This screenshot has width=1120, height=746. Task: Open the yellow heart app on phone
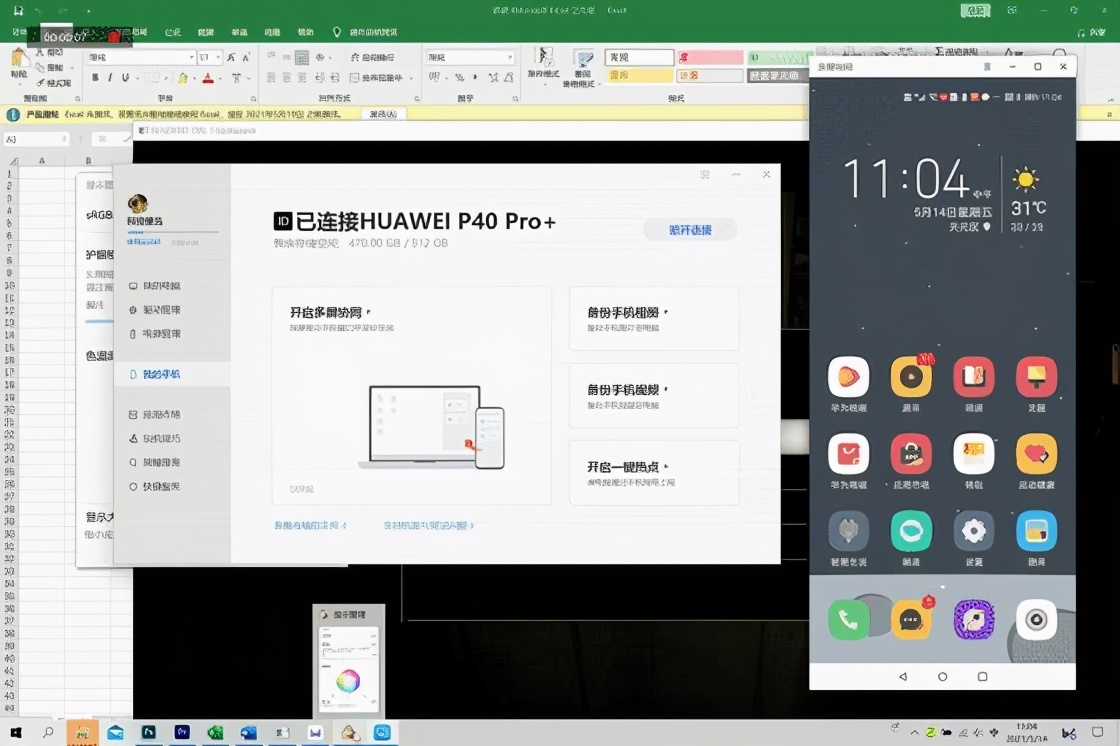(1036, 454)
